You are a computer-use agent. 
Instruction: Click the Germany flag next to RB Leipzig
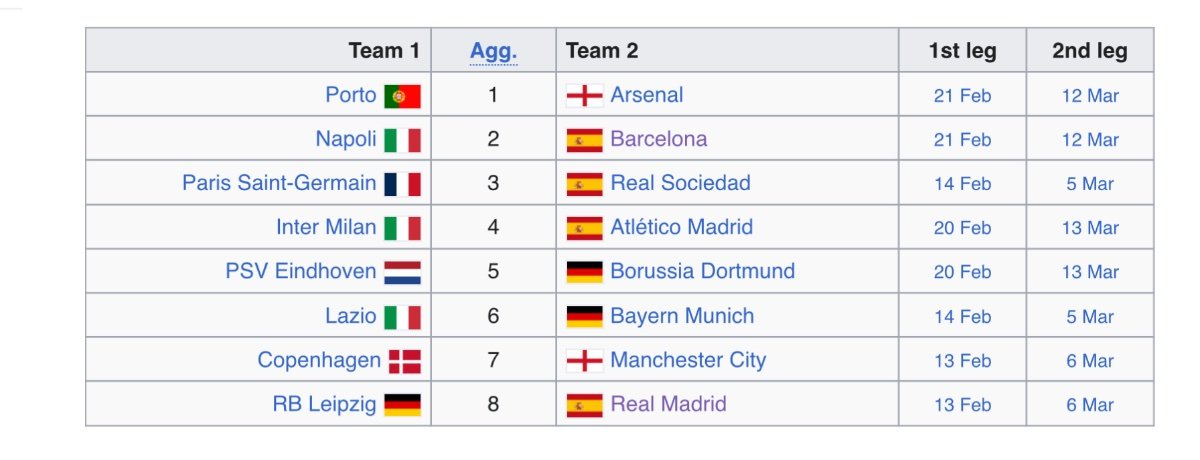click(402, 405)
